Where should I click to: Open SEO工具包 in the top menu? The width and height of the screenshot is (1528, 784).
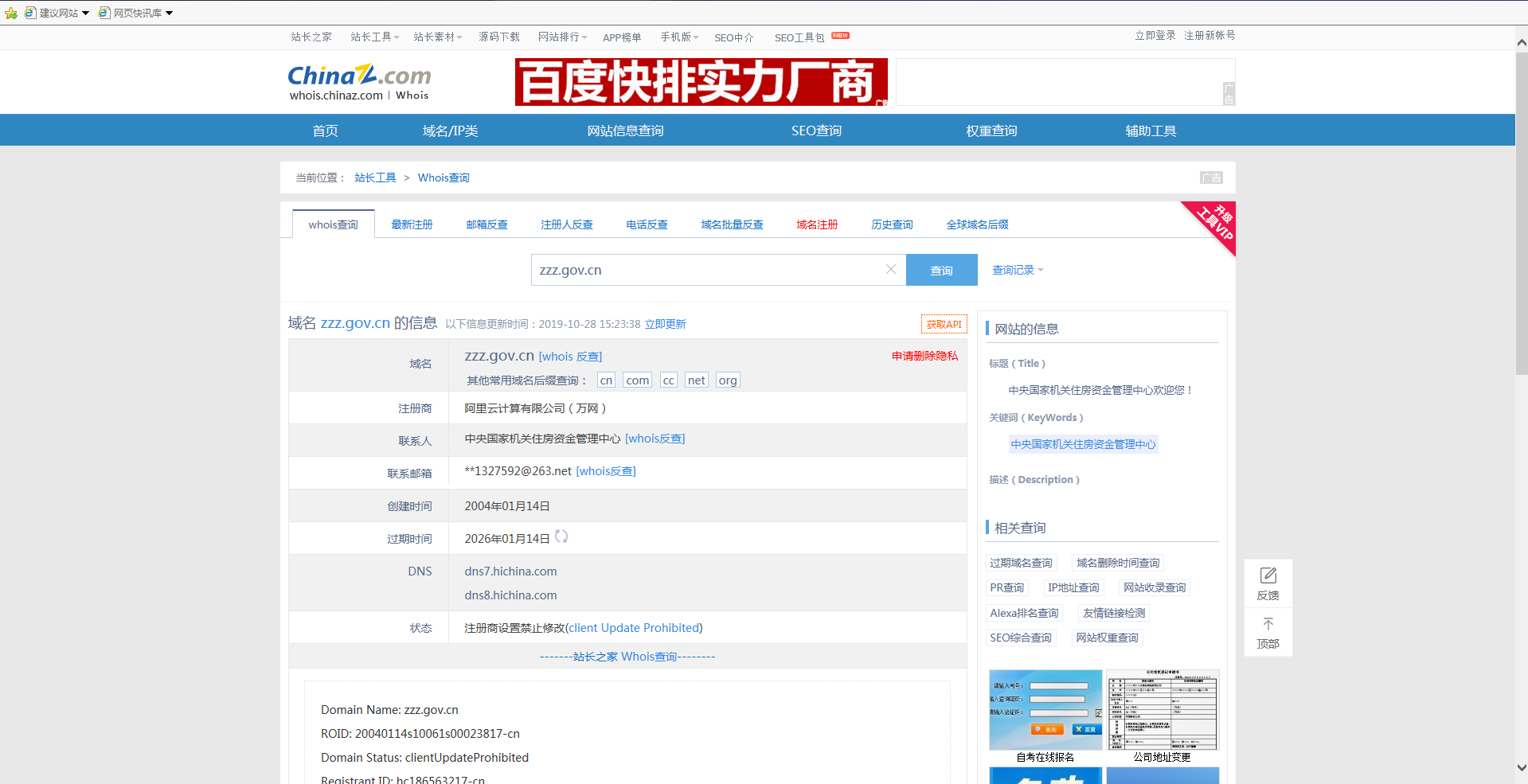(x=799, y=37)
